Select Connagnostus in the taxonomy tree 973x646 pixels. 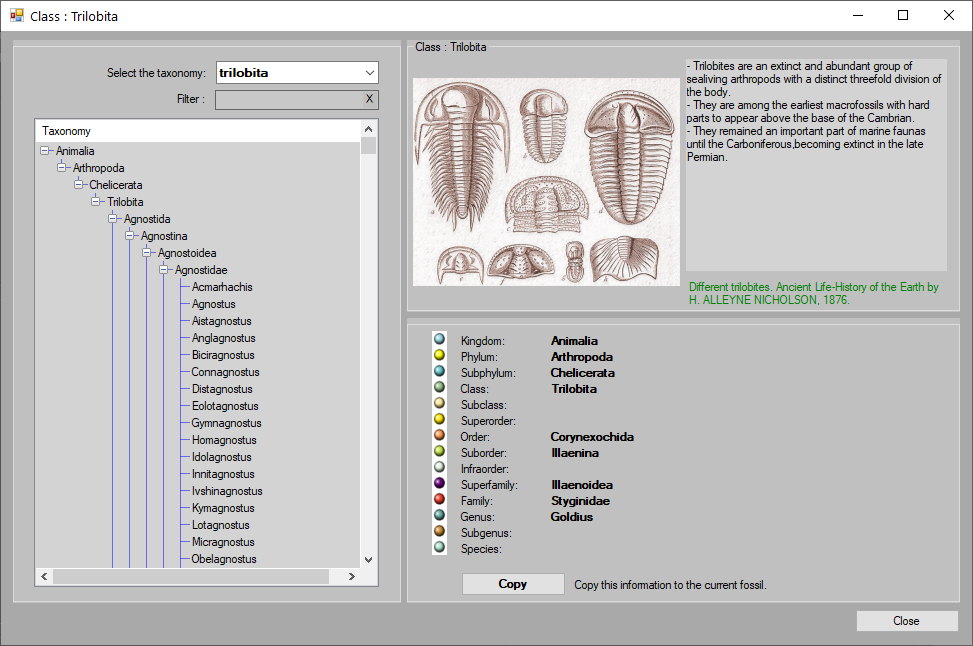pyautogui.click(x=225, y=372)
